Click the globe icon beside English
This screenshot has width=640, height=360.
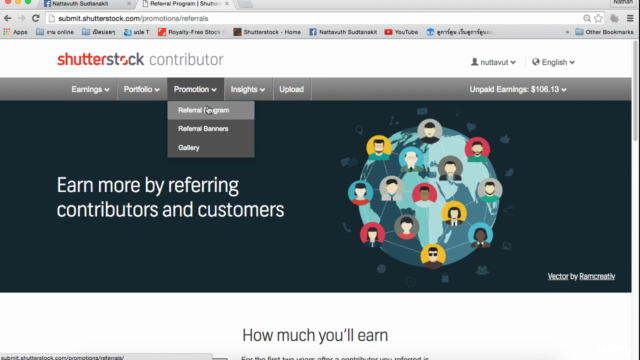point(536,62)
